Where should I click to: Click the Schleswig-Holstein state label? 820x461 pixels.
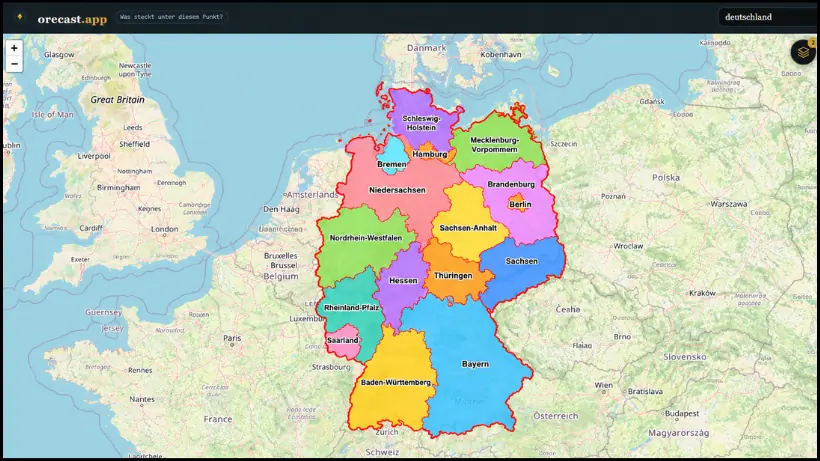422,123
